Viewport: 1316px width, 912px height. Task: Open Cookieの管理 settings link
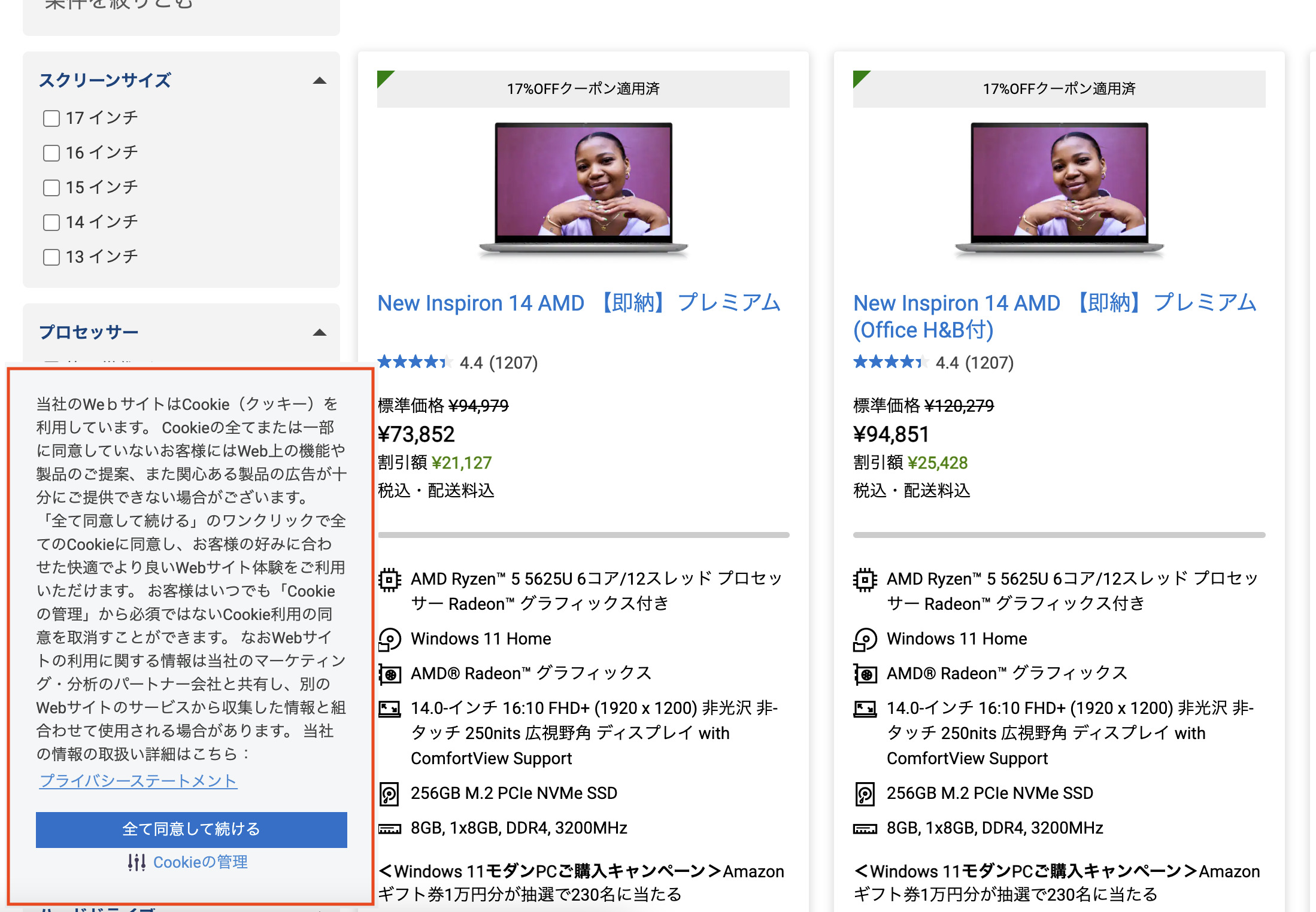click(x=201, y=862)
